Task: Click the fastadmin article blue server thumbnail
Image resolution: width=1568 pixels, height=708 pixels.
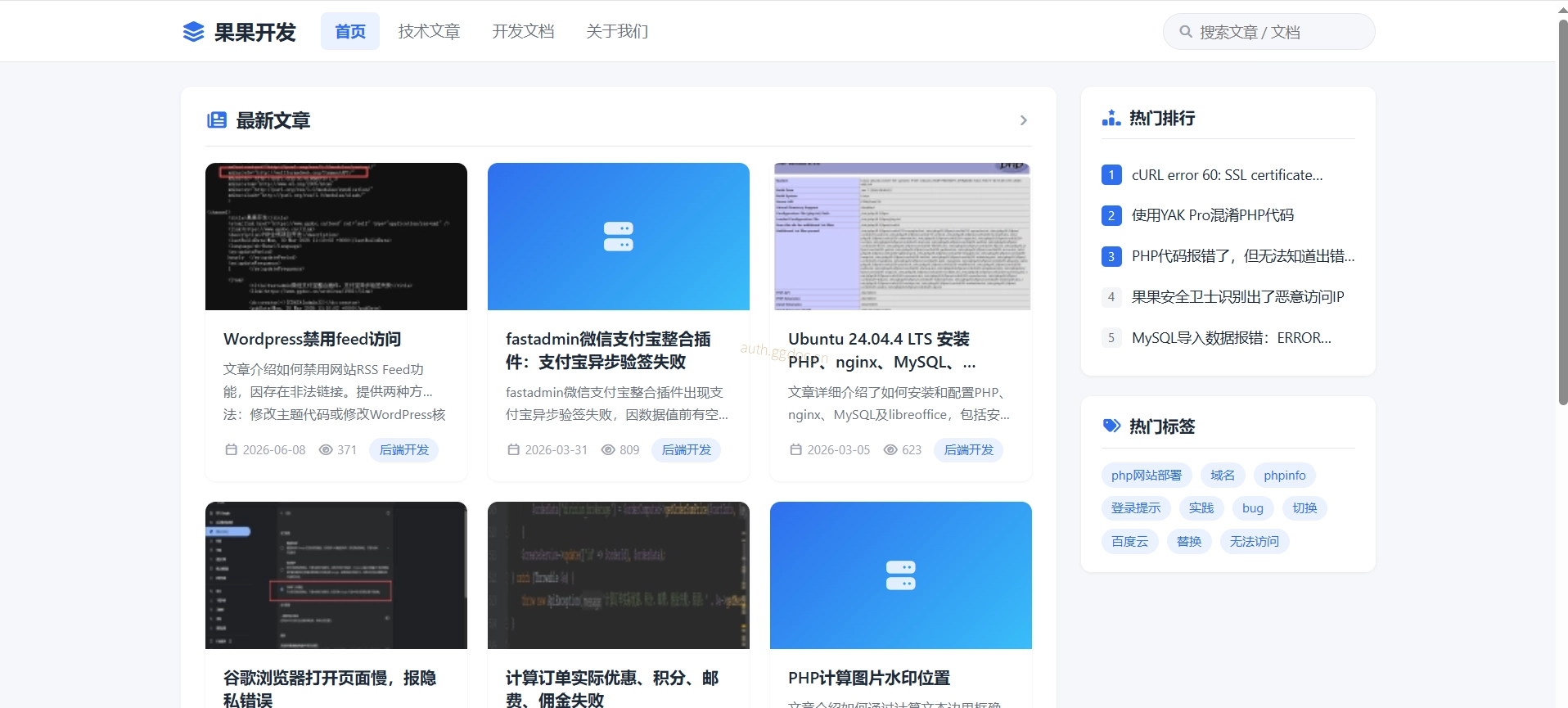Action: [619, 237]
